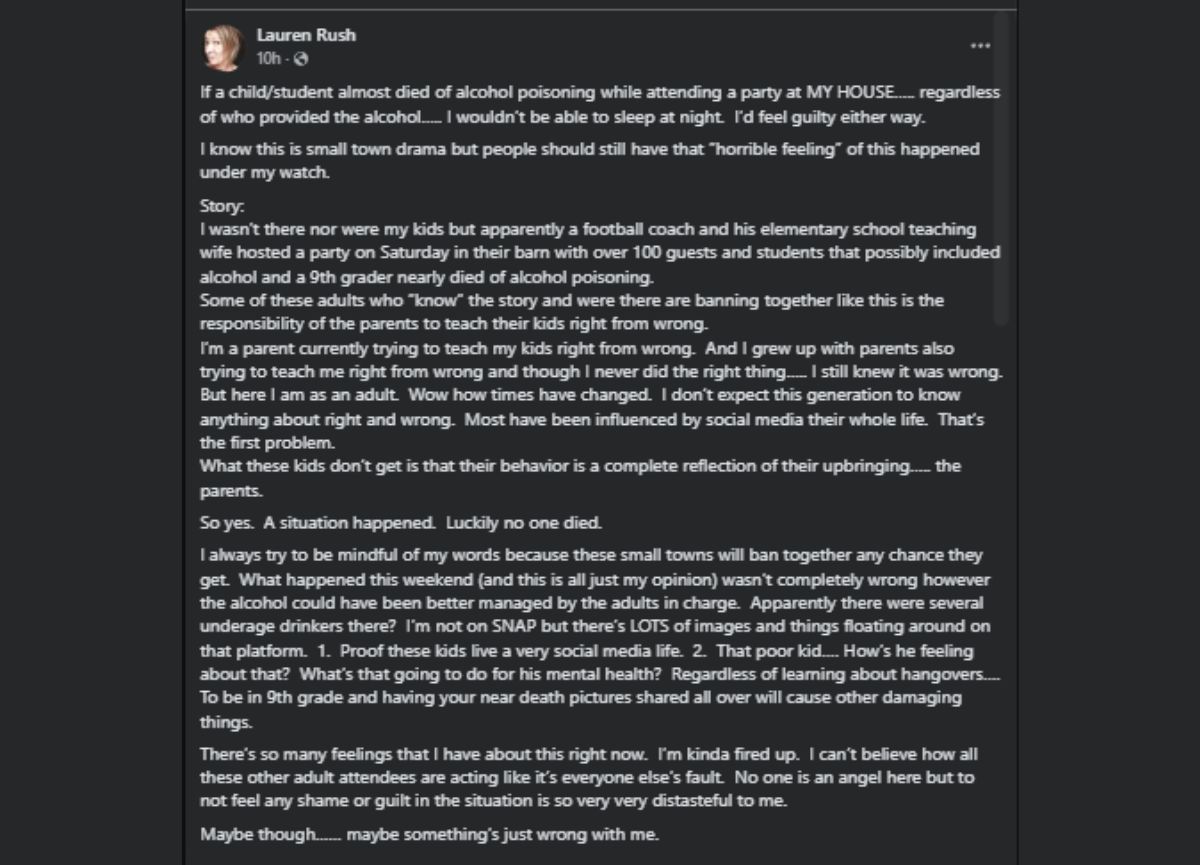The image size is (1200, 865).
Task: Click the sentence beginning "I know this is small town drama"
Action: point(590,160)
